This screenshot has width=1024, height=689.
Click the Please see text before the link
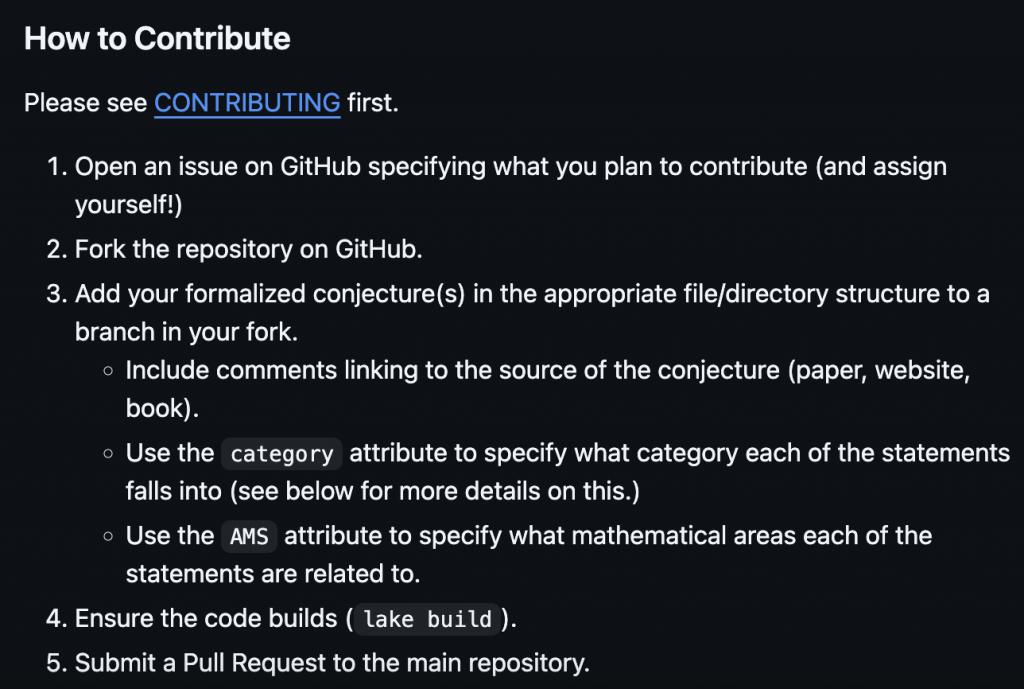86,103
